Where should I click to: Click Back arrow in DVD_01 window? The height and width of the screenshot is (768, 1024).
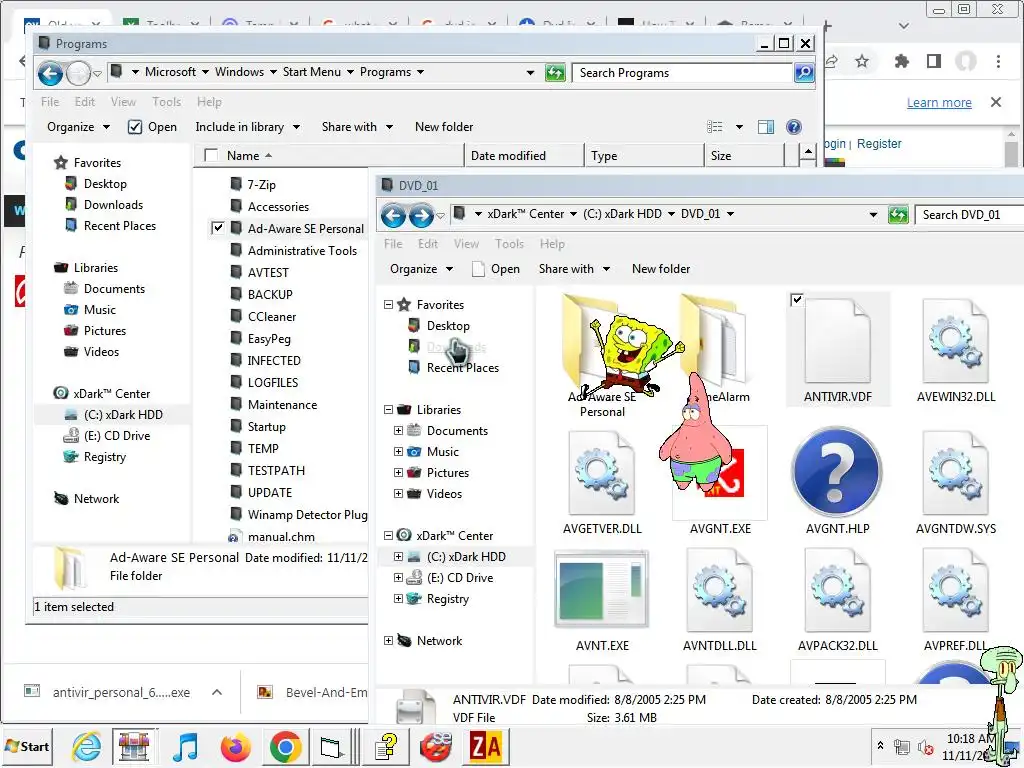tap(393, 215)
